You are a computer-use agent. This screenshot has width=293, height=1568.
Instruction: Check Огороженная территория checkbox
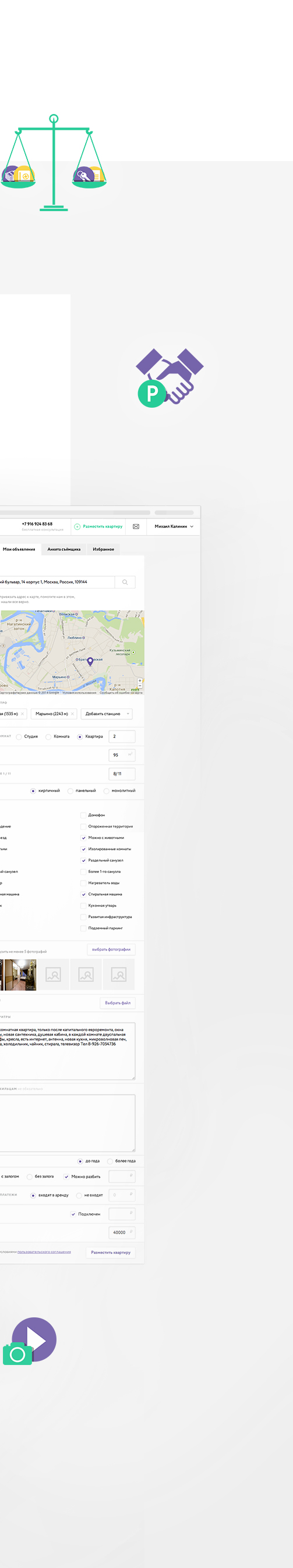(x=83, y=826)
